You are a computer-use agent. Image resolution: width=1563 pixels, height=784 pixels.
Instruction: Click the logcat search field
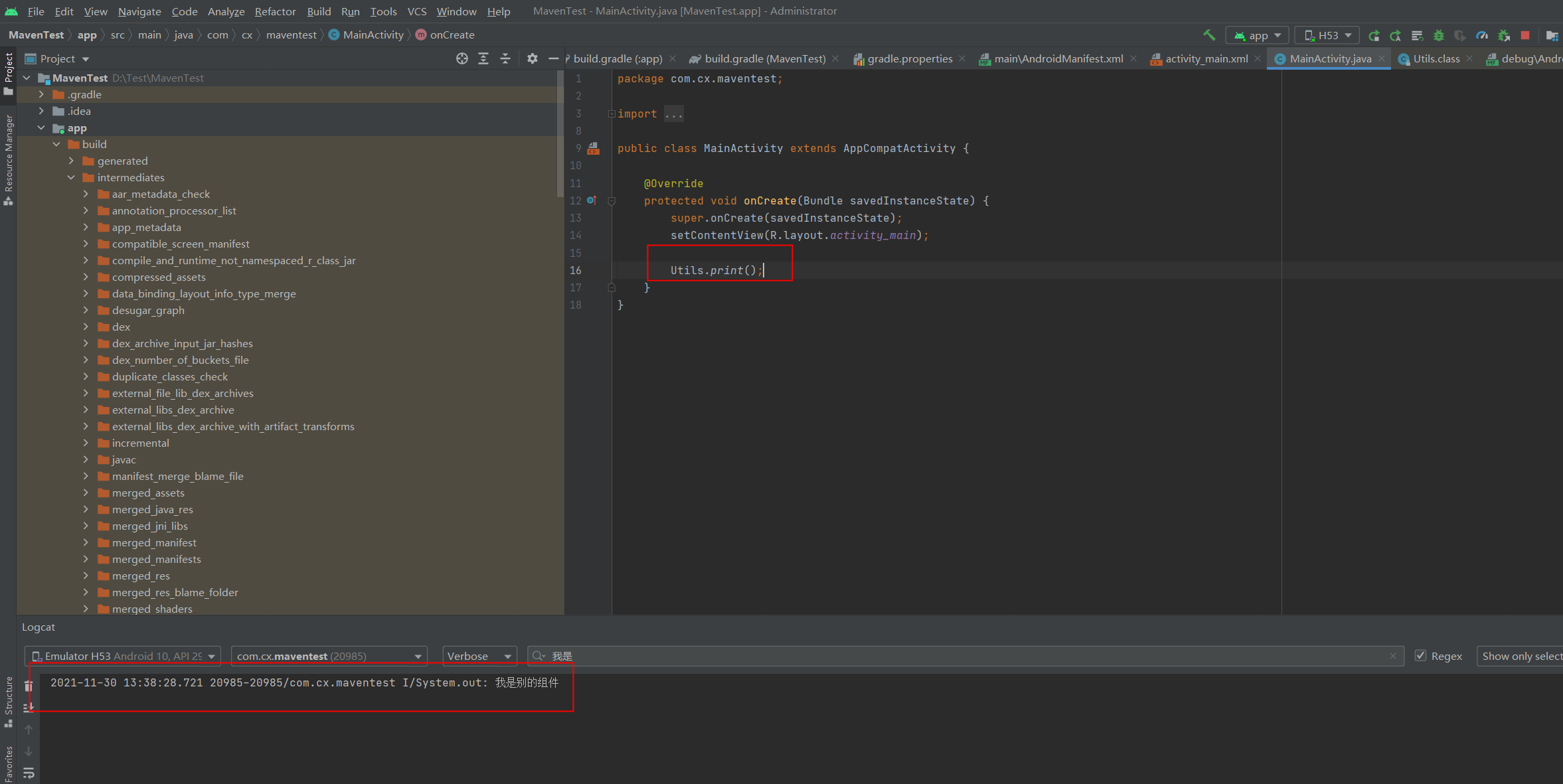[x=963, y=656]
